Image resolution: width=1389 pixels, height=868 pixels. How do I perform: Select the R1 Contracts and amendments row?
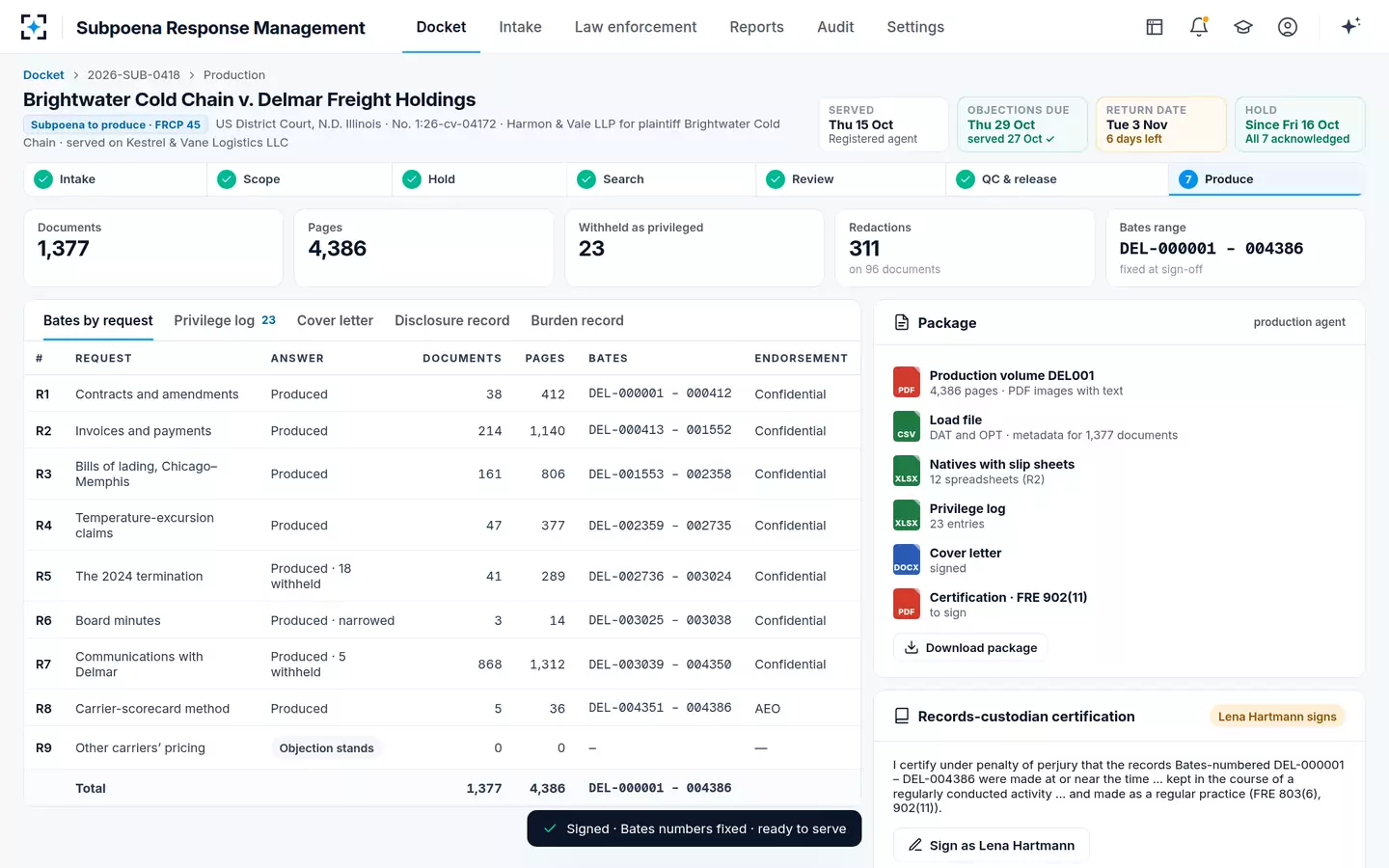[442, 393]
